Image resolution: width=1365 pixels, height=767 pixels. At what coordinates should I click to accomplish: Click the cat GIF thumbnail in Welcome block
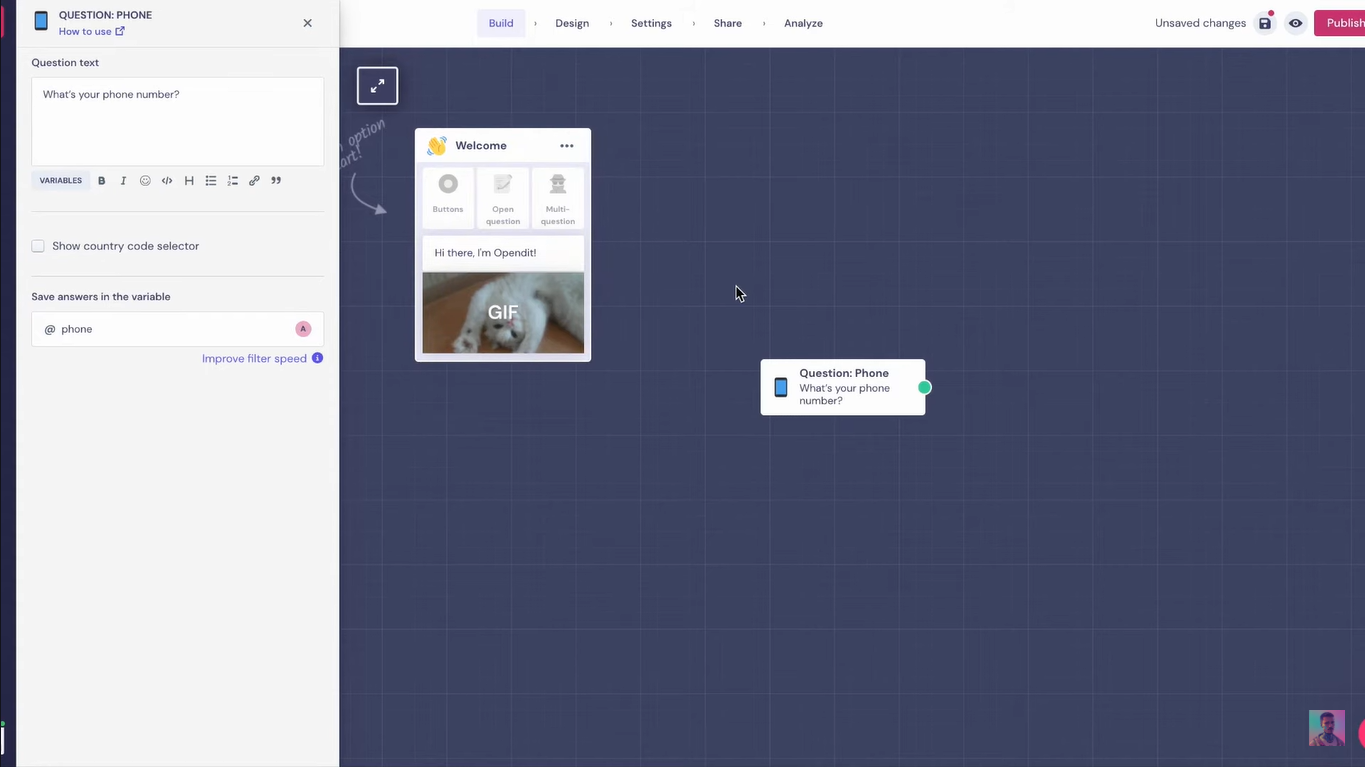point(503,313)
